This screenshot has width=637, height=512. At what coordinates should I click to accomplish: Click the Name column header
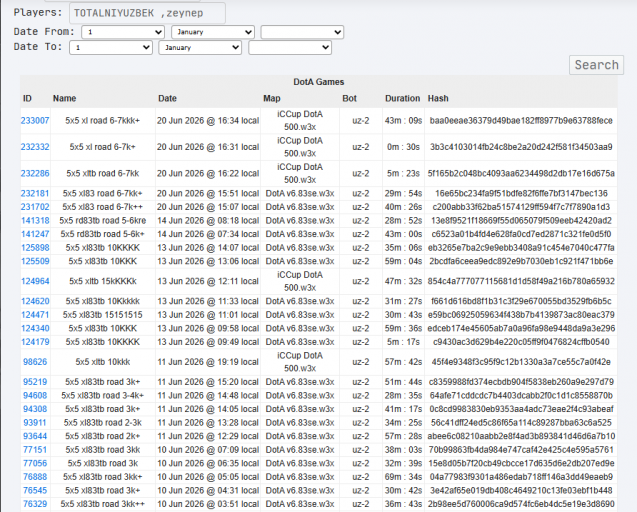64,98
